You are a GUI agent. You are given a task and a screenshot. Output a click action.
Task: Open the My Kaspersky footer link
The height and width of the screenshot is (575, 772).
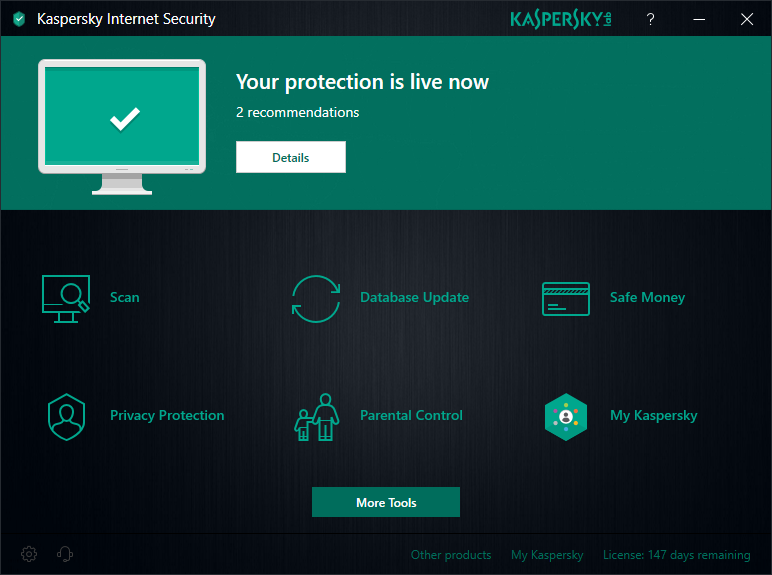pos(547,555)
